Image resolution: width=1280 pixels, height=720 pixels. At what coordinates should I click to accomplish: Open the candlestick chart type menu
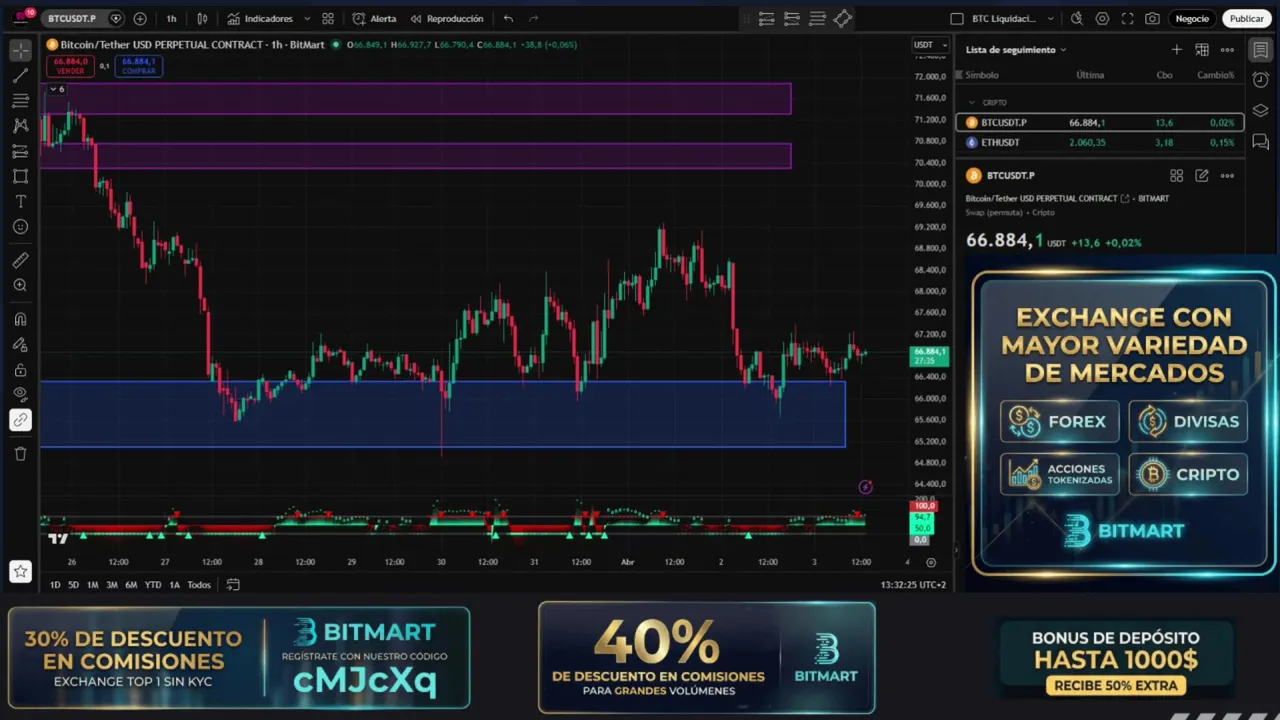click(x=202, y=18)
